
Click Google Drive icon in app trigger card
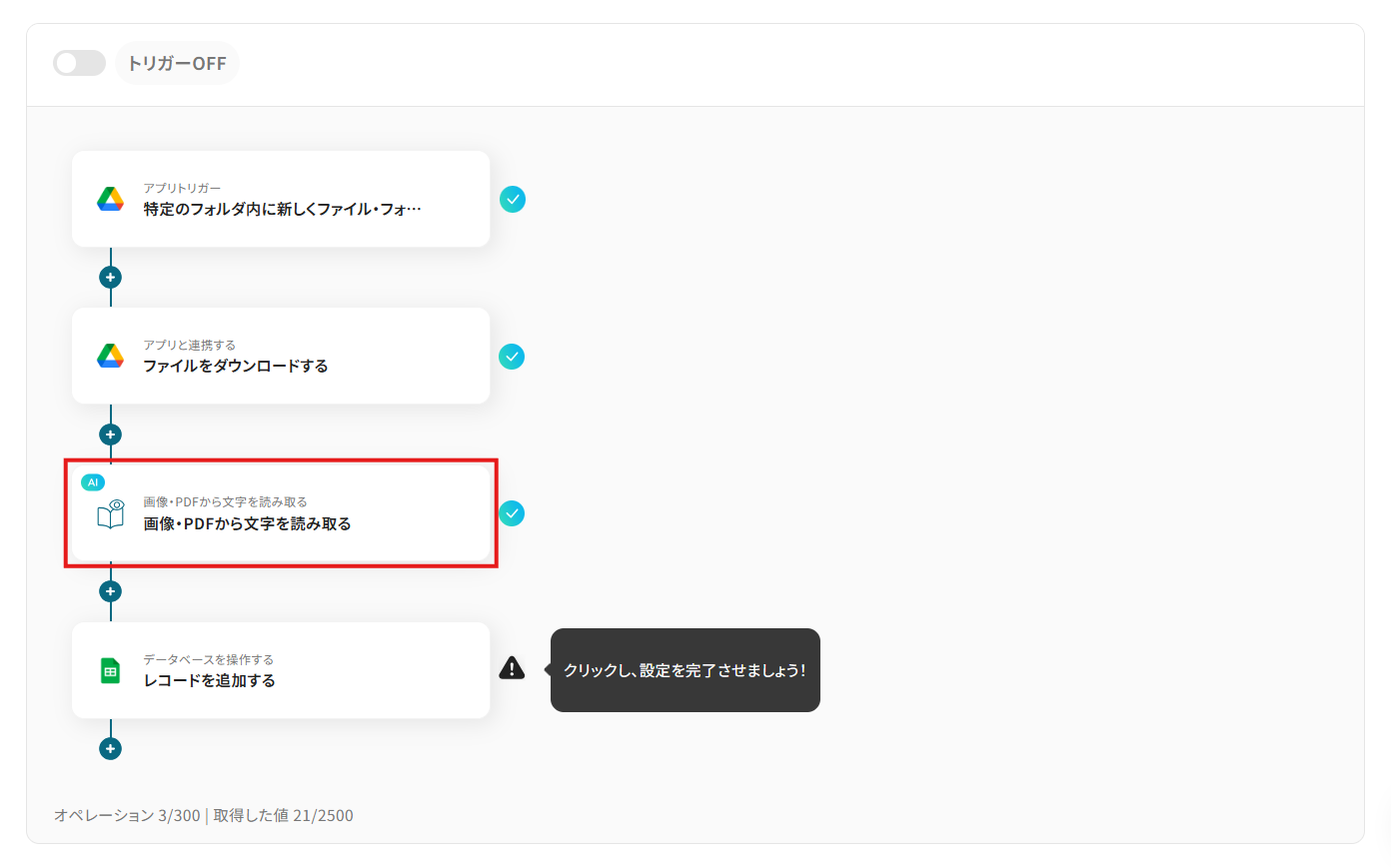click(x=110, y=199)
